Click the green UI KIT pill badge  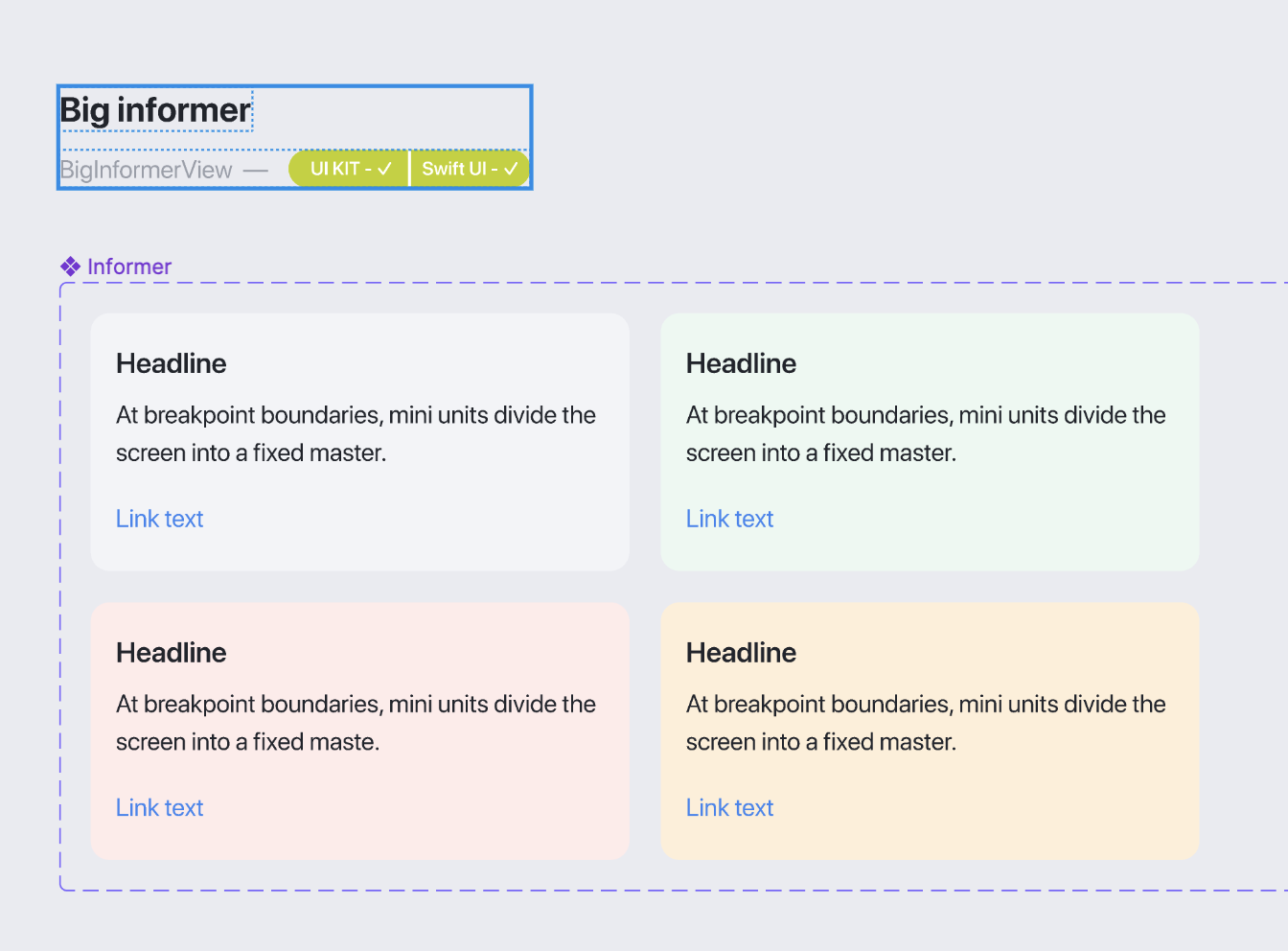pos(348,168)
